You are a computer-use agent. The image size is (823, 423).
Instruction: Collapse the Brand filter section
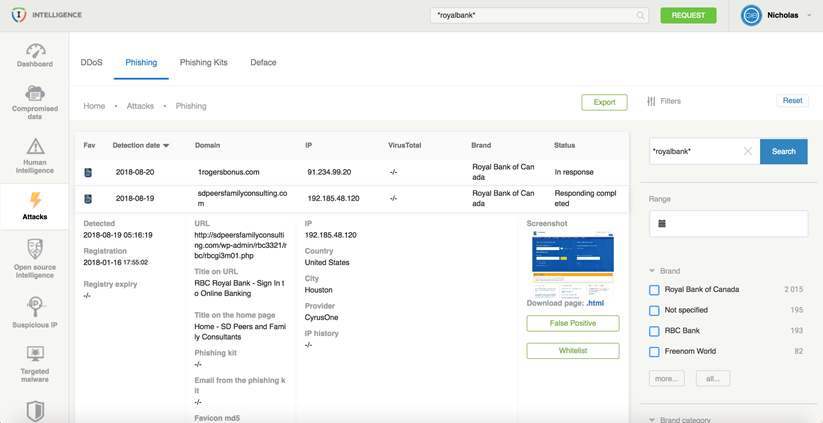[x=652, y=271]
